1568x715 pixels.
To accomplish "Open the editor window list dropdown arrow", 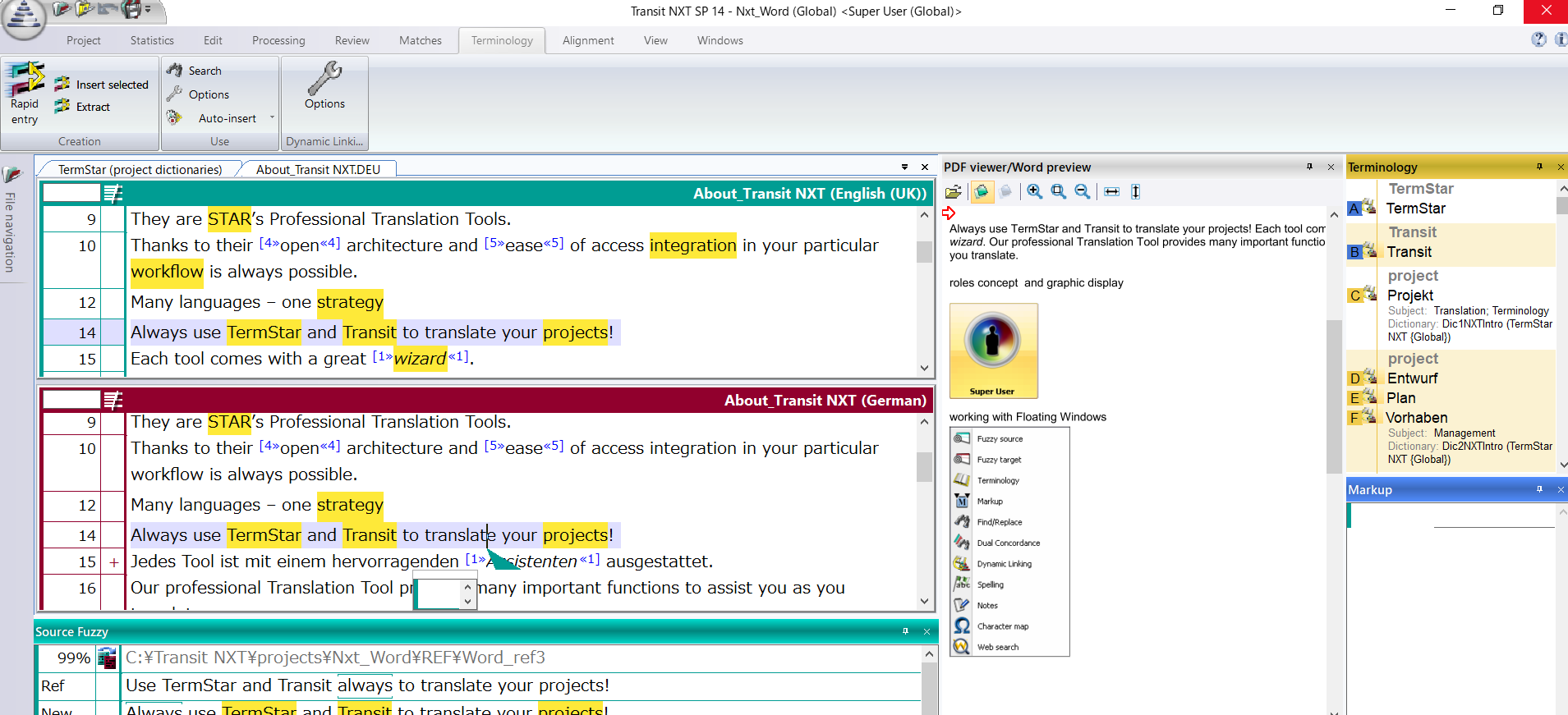I will pyautogui.click(x=904, y=167).
